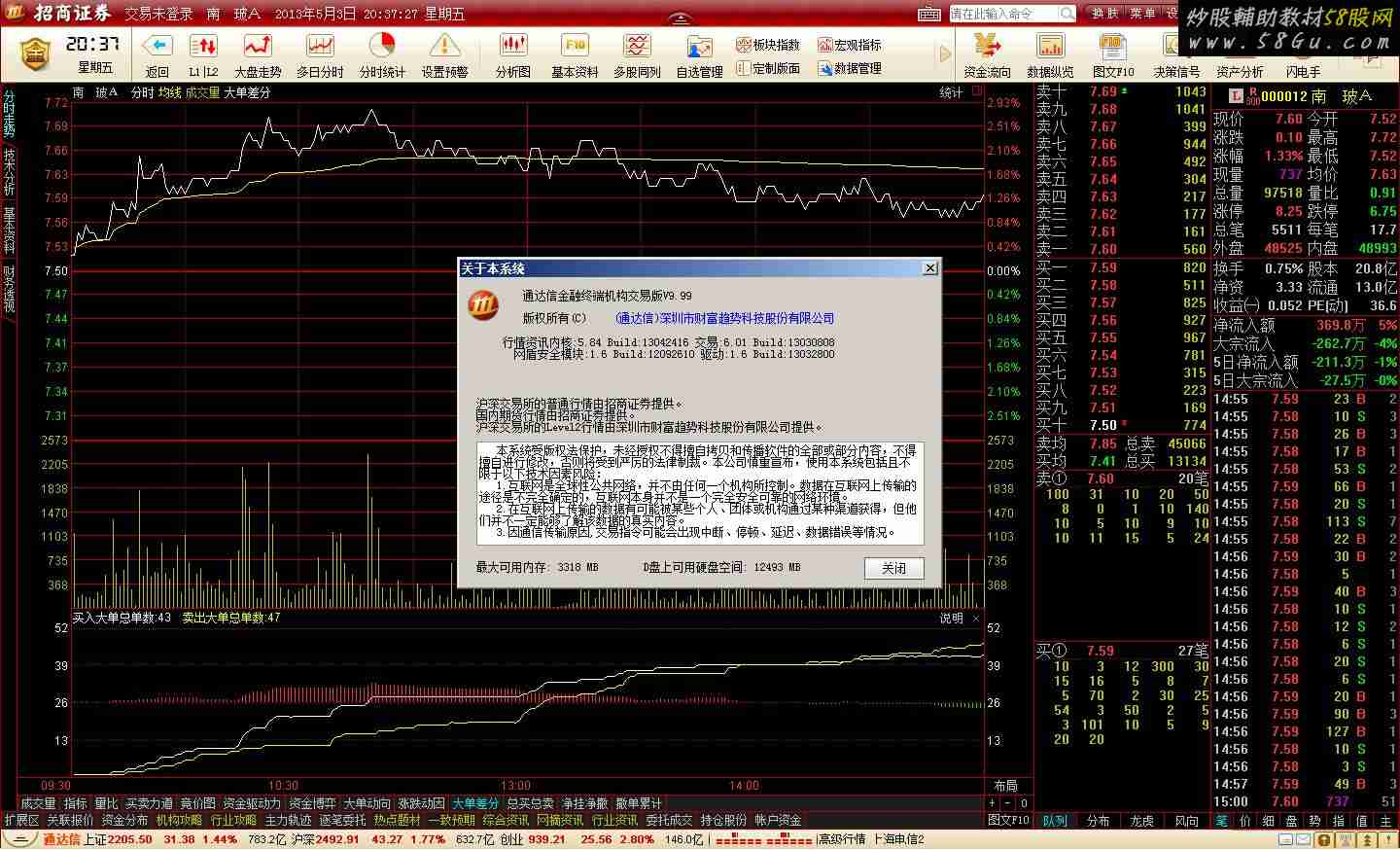This screenshot has height=850, width=1400.
Task: Open the 设置预警 warning triangle icon
Action: point(444,46)
